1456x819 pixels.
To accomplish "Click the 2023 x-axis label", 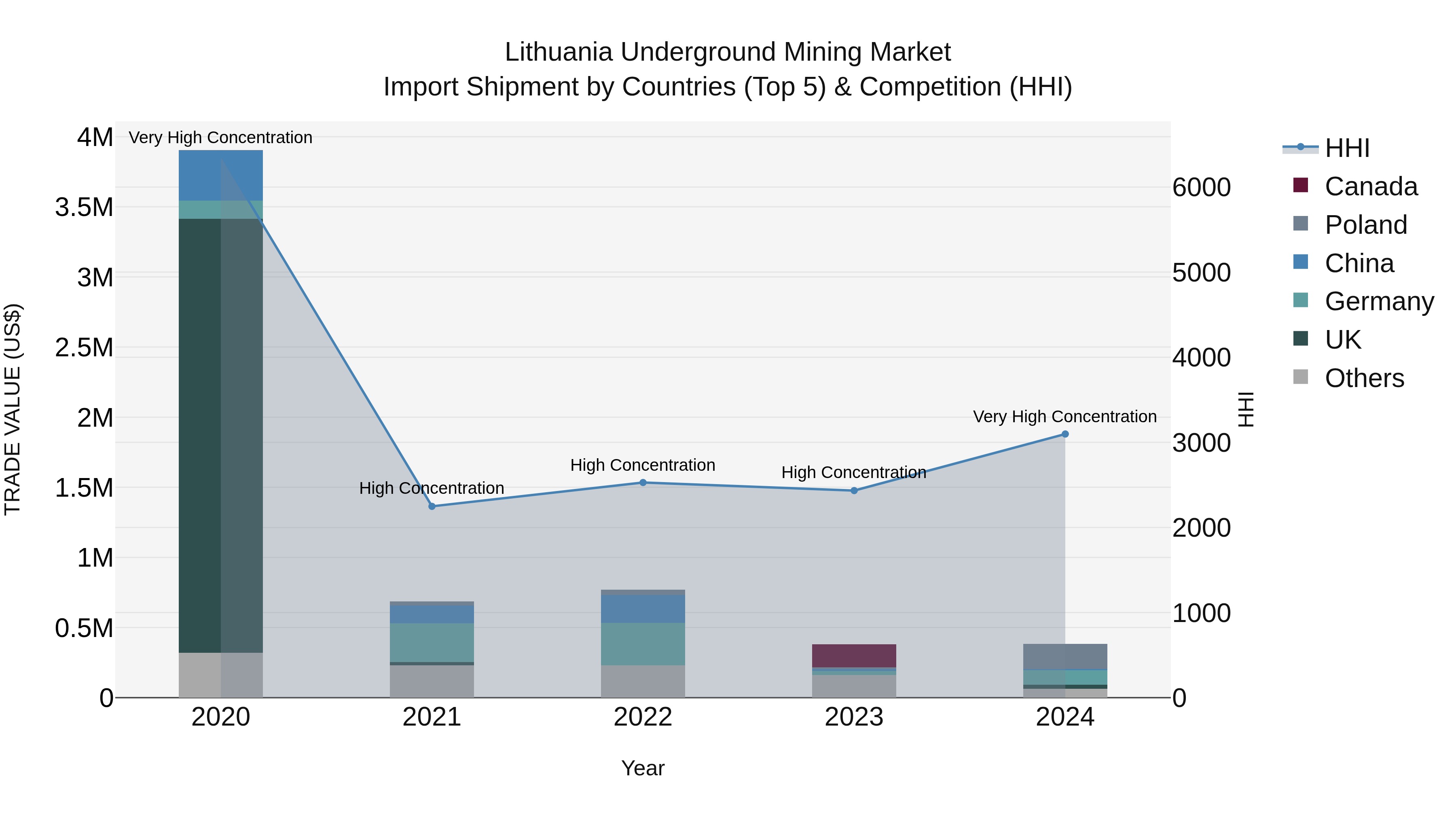I will [854, 717].
